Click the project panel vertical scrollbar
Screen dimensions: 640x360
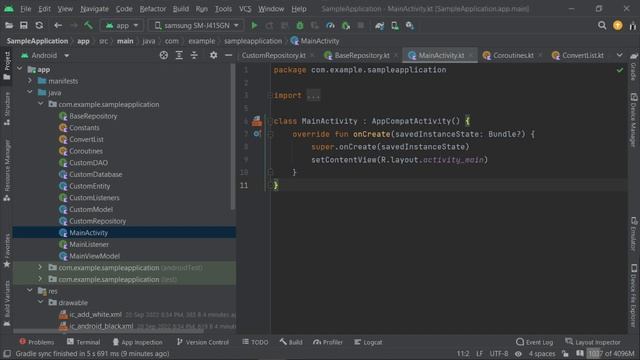[x=233, y=137]
